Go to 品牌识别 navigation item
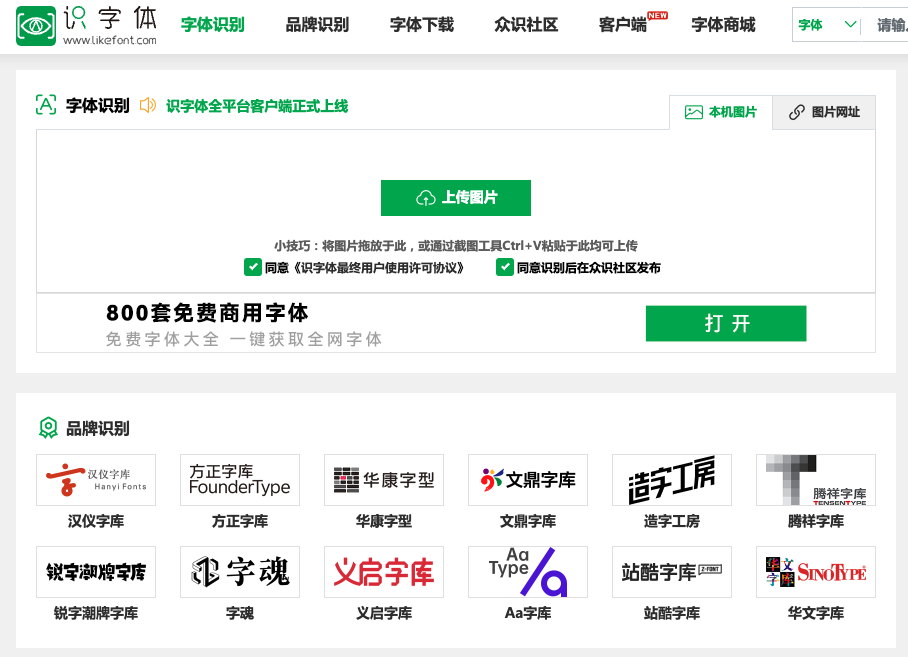Viewport: 908px width, 657px height. pos(317,25)
